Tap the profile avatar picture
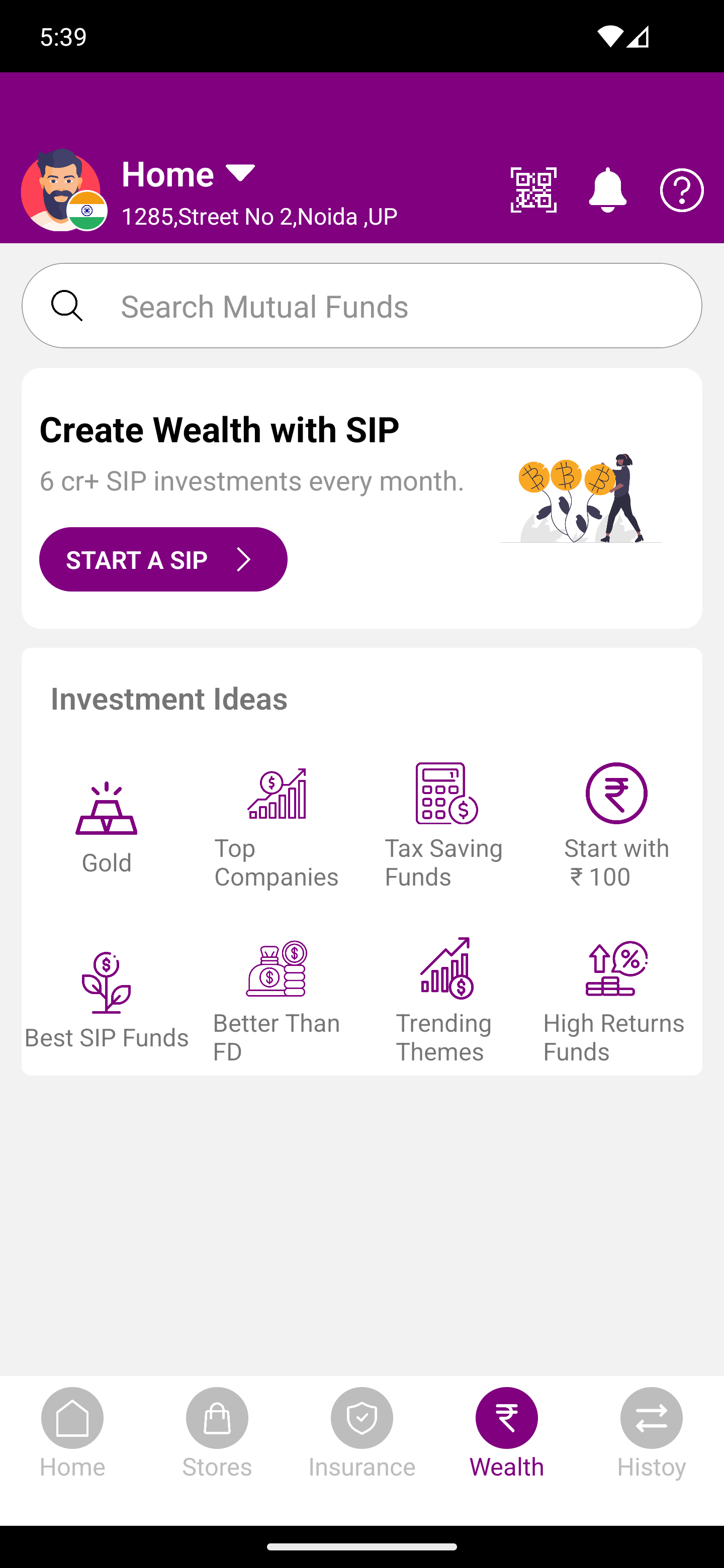 (x=61, y=190)
